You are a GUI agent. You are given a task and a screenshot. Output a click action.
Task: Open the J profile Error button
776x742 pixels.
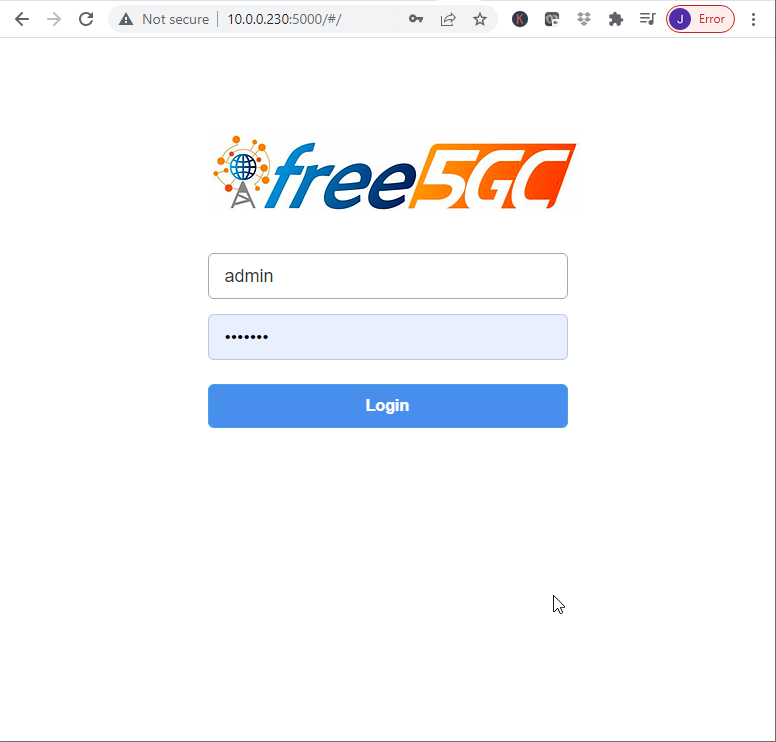[700, 19]
